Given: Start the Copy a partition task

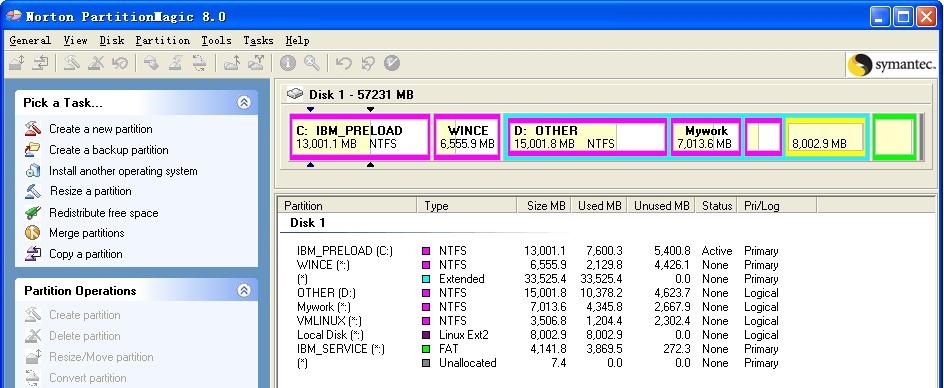Looking at the screenshot, I should point(85,254).
